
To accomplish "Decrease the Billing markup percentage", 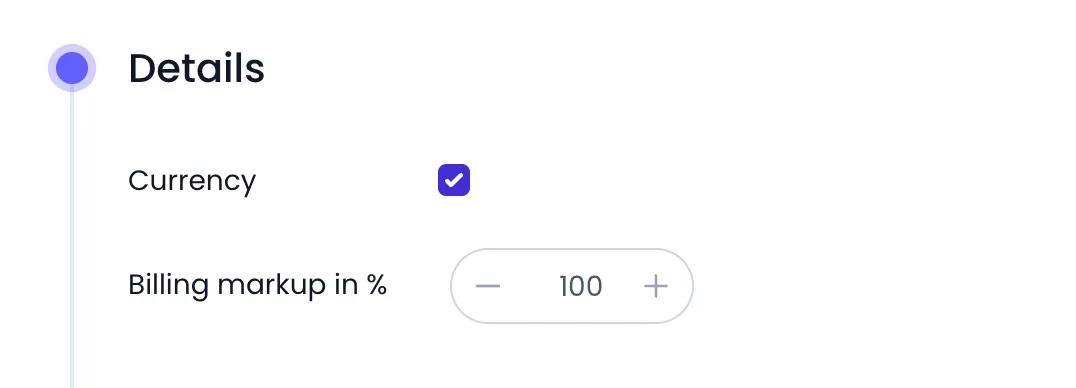I will (488, 286).
